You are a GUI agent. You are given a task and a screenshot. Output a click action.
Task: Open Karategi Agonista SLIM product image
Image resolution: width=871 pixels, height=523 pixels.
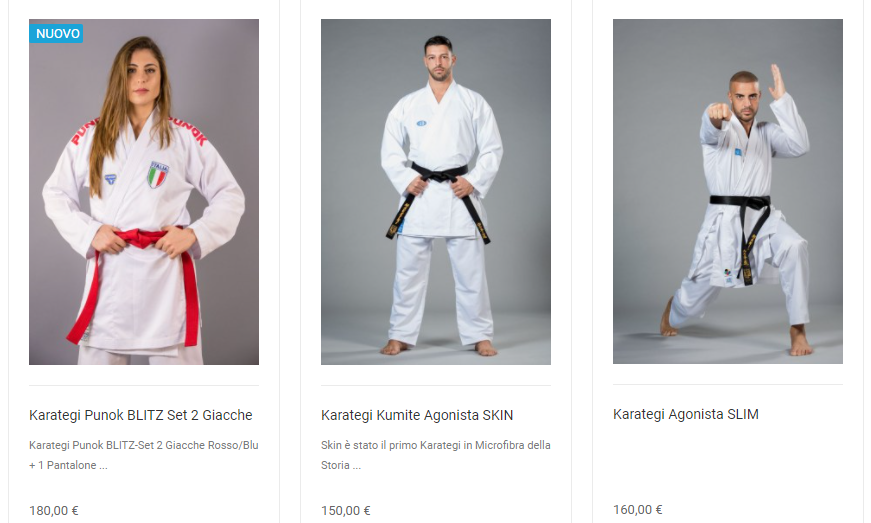[728, 192]
